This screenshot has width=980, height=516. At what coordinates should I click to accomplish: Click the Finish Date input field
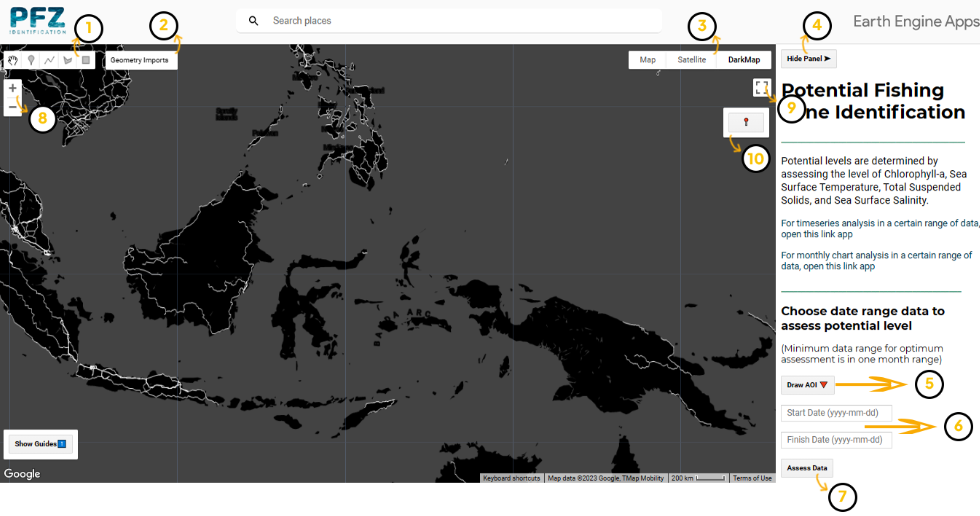pyautogui.click(x=836, y=440)
